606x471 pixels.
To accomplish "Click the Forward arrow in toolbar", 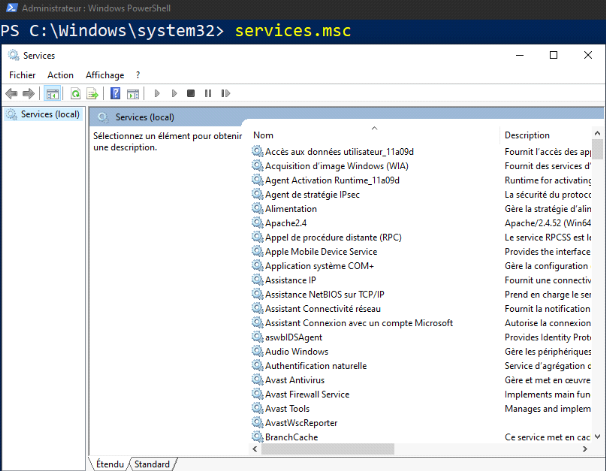I will click(x=29, y=94).
